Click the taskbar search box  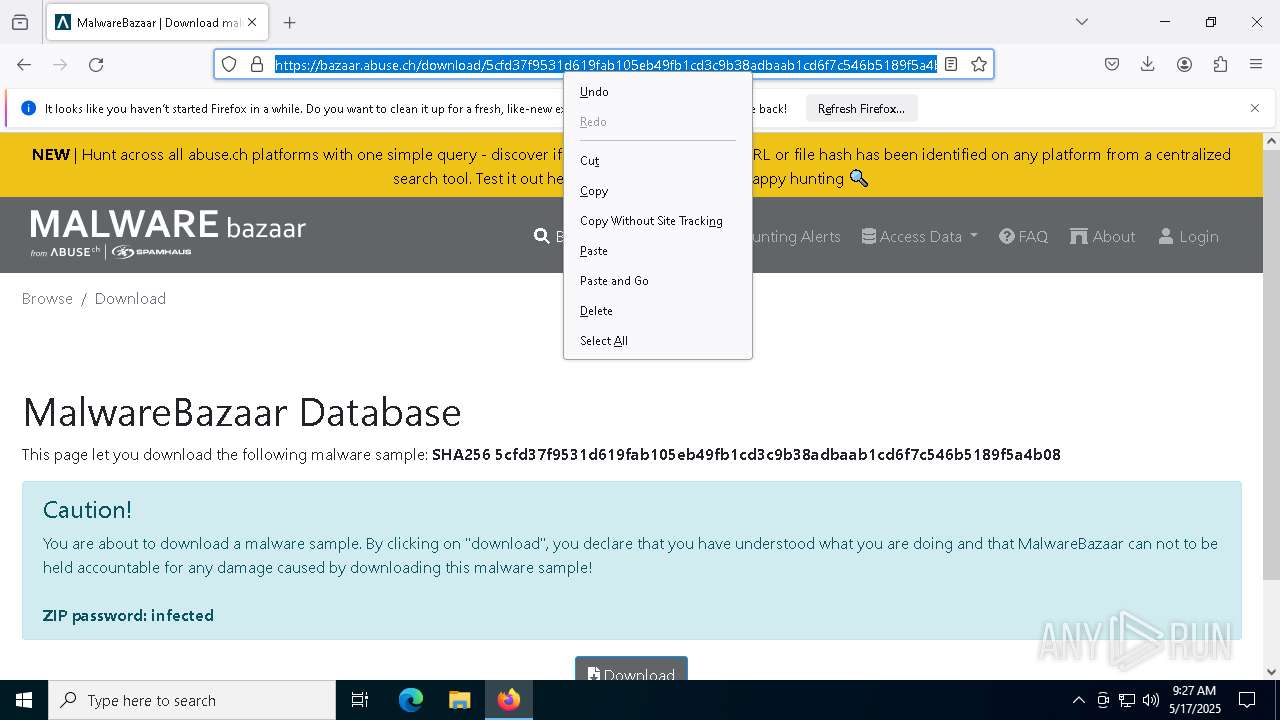(192, 700)
